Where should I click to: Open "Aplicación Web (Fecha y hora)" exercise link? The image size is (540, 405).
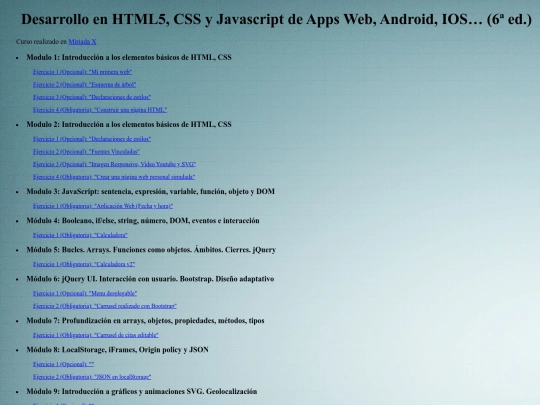[103, 206]
